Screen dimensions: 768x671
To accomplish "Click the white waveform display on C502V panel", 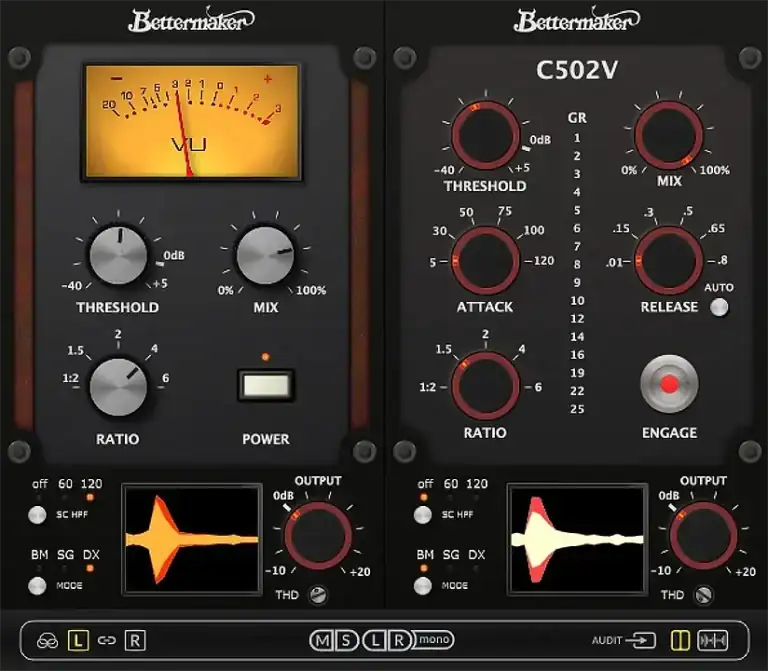I will click(577, 540).
